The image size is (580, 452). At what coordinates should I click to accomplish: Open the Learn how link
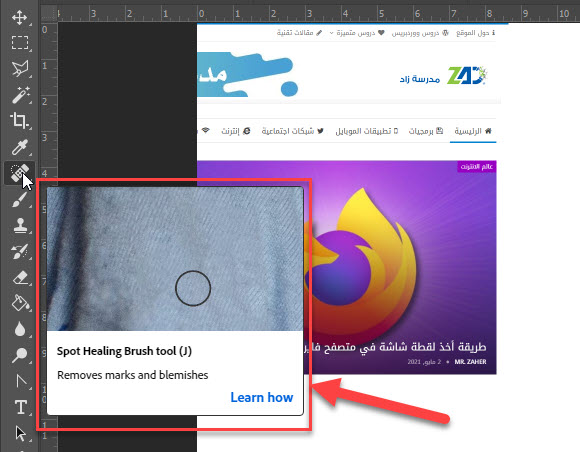[262, 397]
